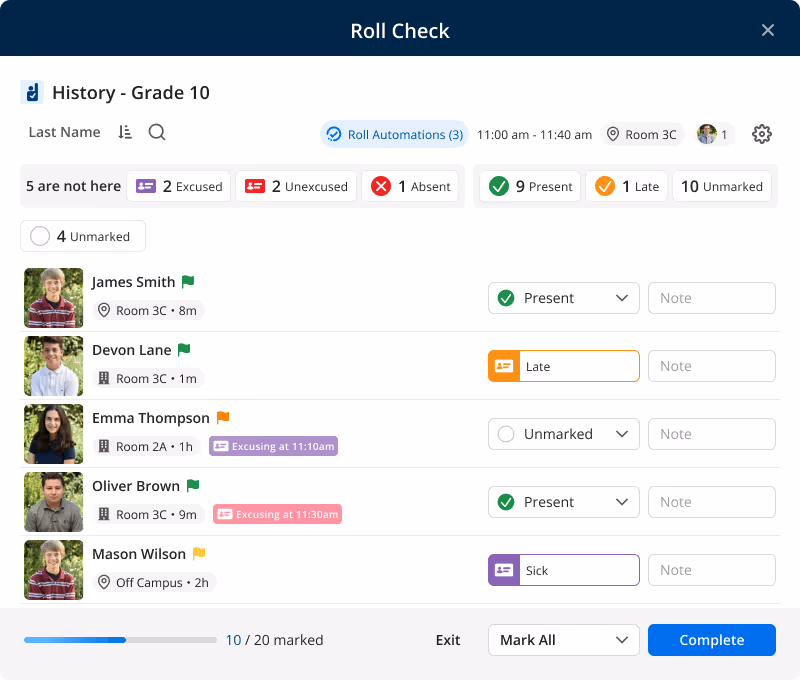Open Oliver Brown's photo
800x680 pixels.
pos(54,502)
